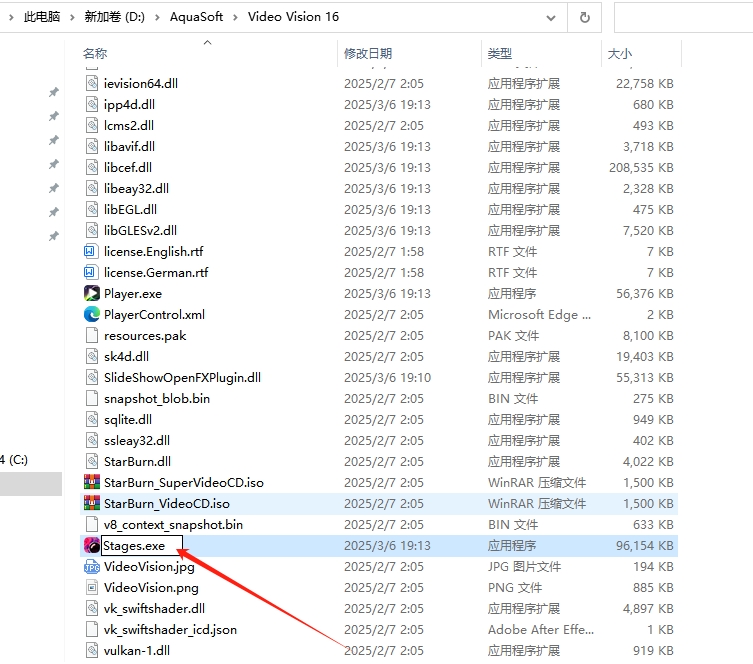Click the PAK 文件 type cell
753x664 pixels.
pos(513,336)
